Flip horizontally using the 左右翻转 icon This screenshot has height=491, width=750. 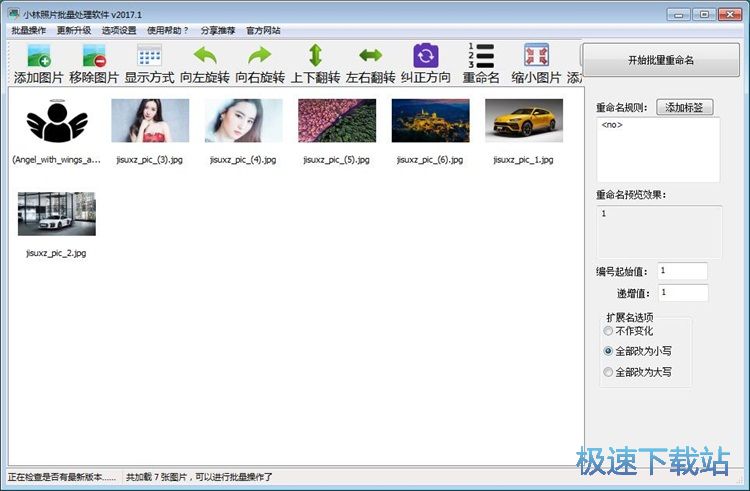(x=370, y=56)
